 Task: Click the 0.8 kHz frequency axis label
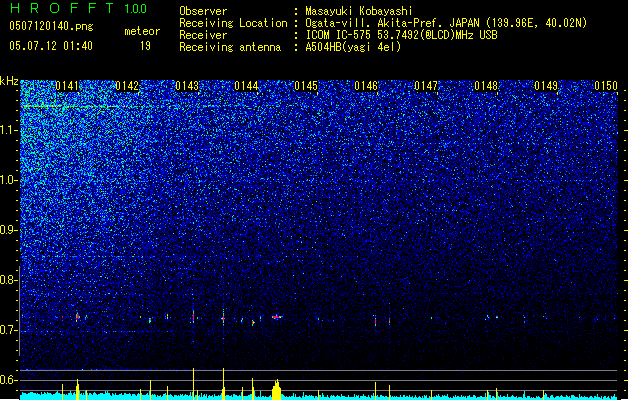pyautogui.click(x=8, y=280)
